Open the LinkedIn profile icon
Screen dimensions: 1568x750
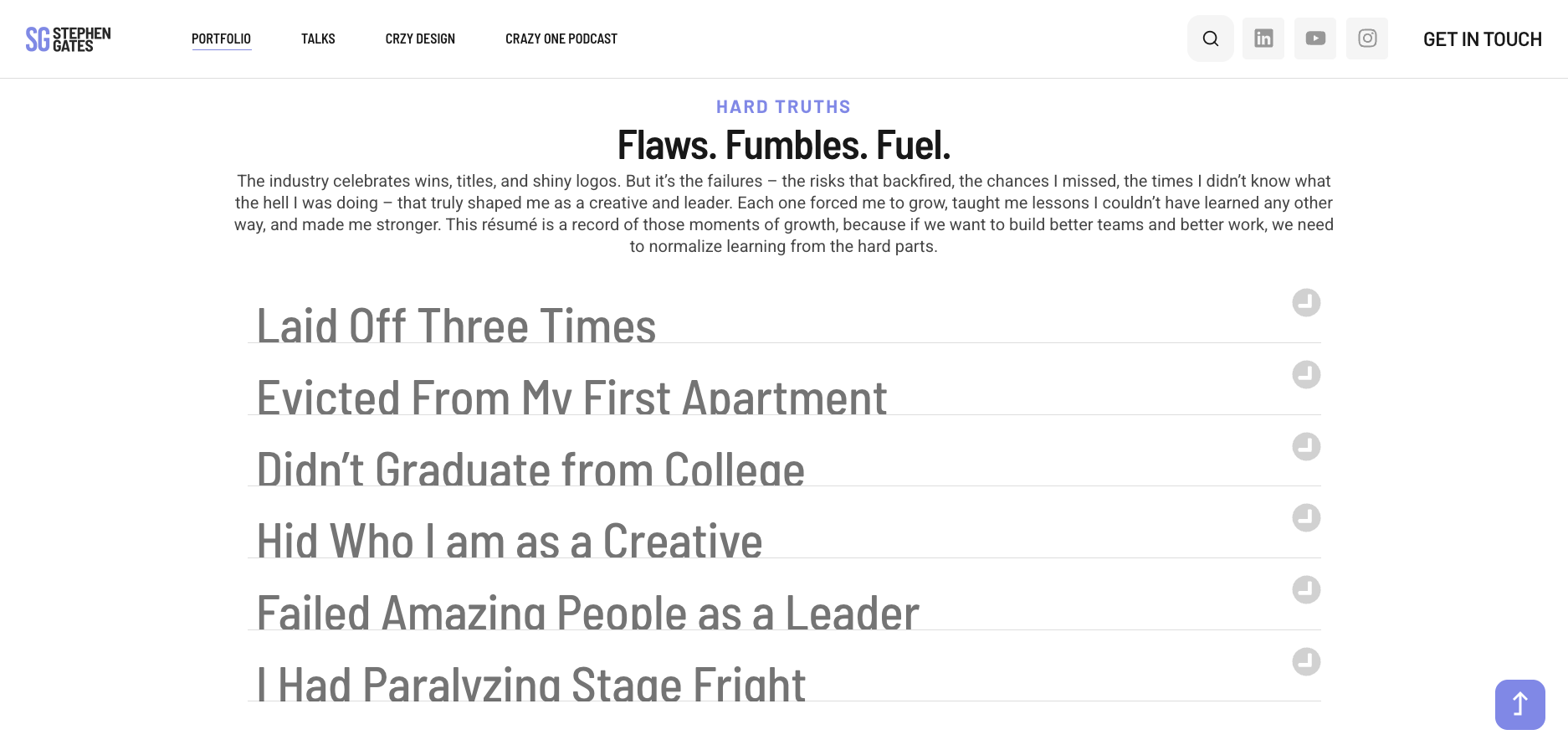click(x=1263, y=39)
